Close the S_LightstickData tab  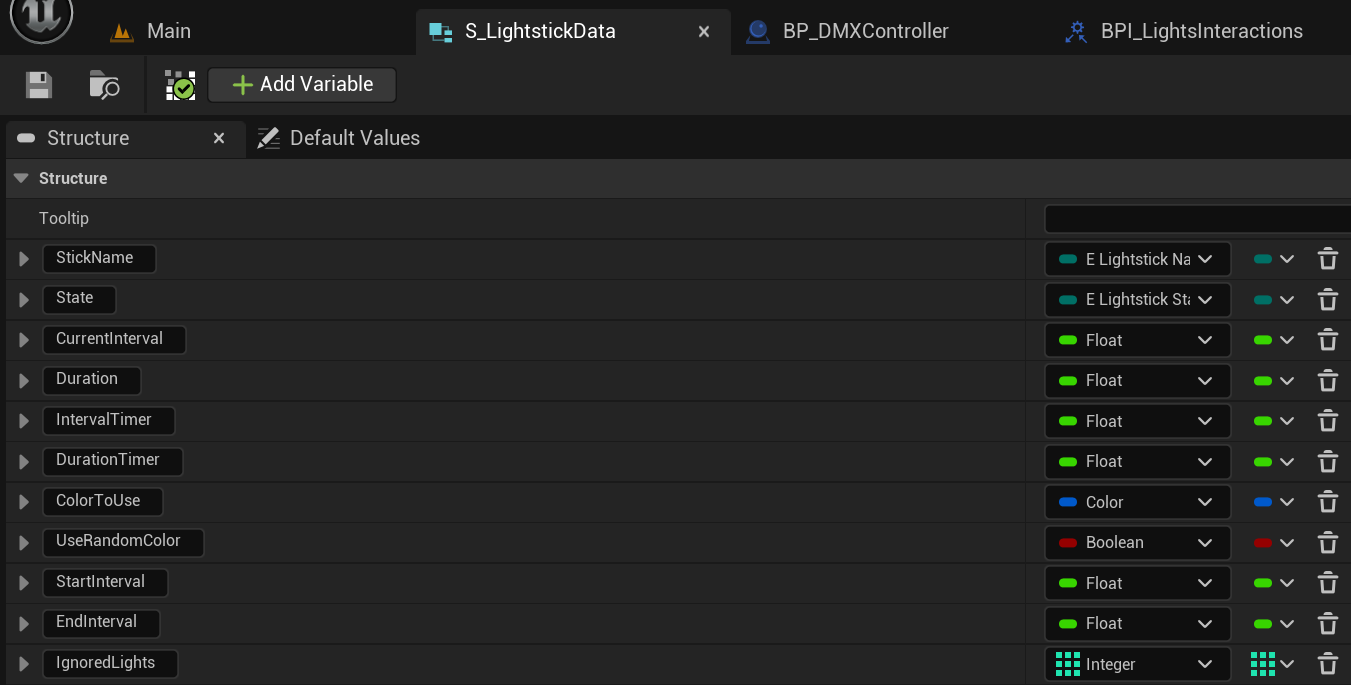704,32
